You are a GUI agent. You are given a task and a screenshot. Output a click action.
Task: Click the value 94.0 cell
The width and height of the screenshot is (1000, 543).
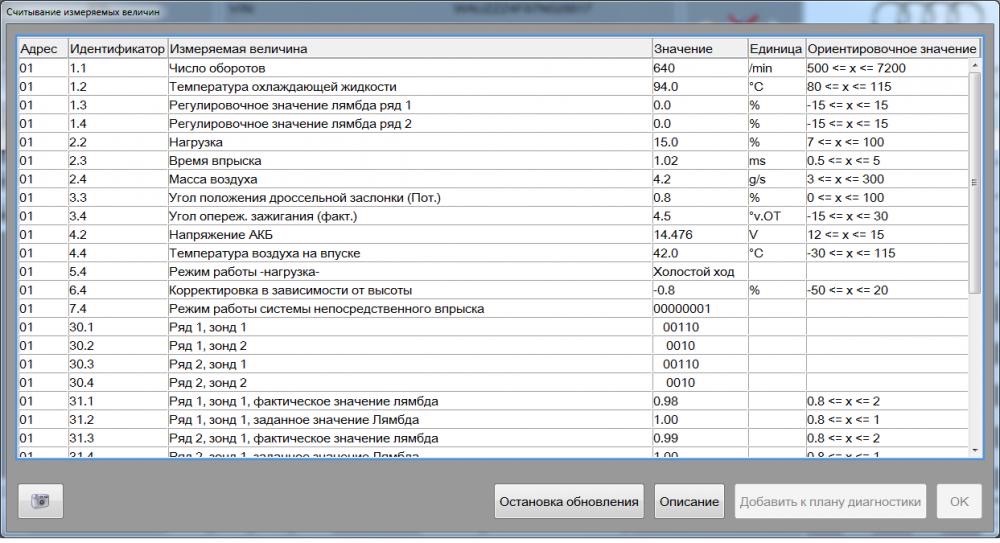coord(700,86)
